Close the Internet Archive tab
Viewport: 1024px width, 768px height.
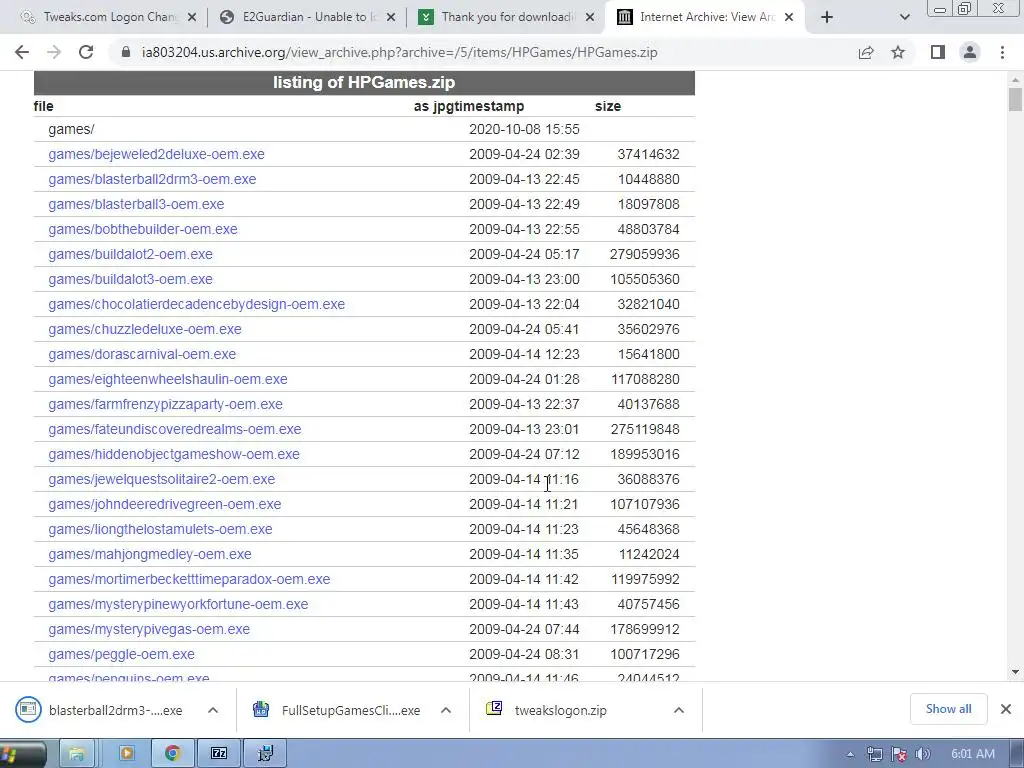click(789, 17)
